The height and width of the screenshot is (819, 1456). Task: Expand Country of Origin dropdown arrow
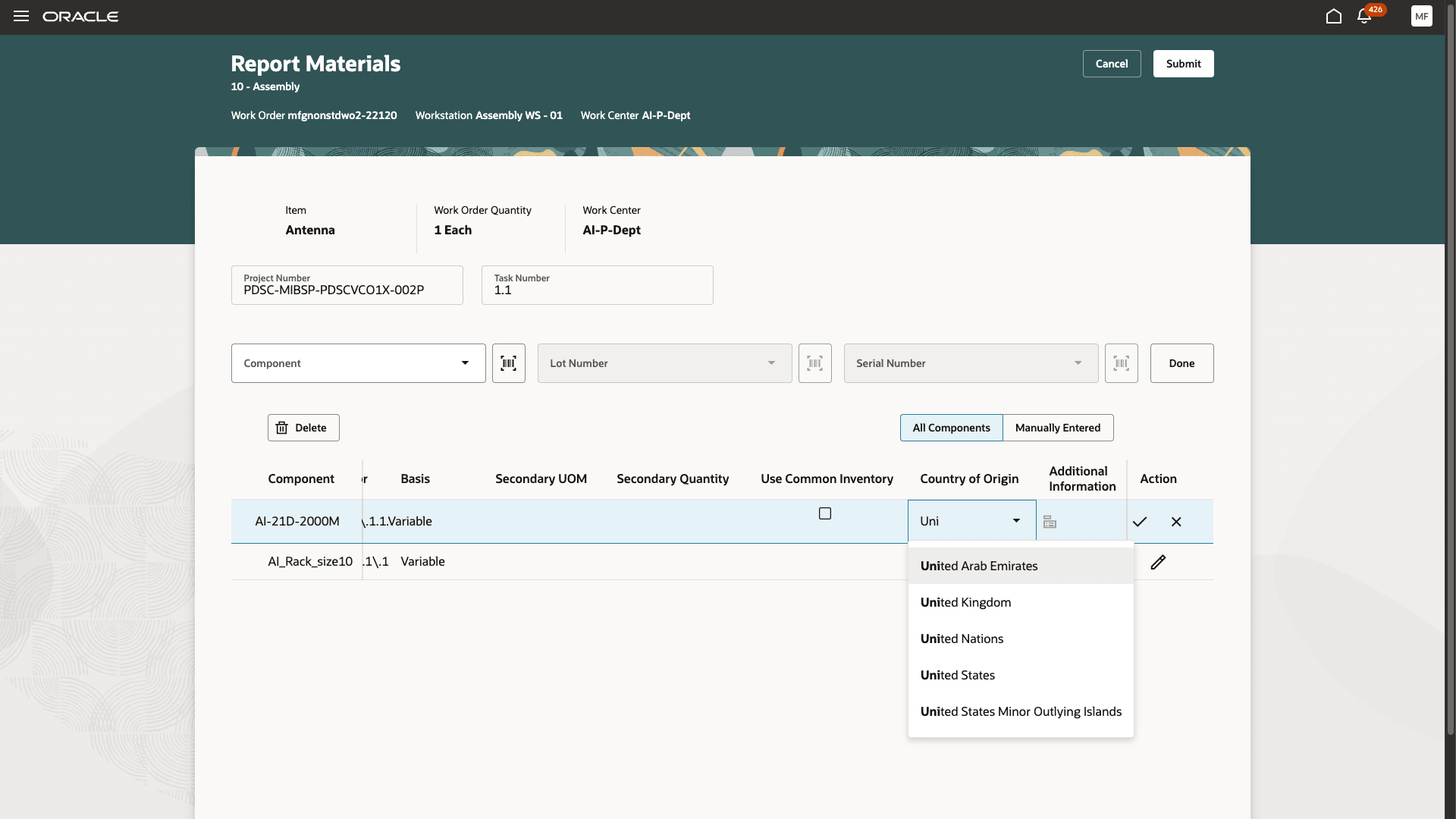(x=1016, y=521)
